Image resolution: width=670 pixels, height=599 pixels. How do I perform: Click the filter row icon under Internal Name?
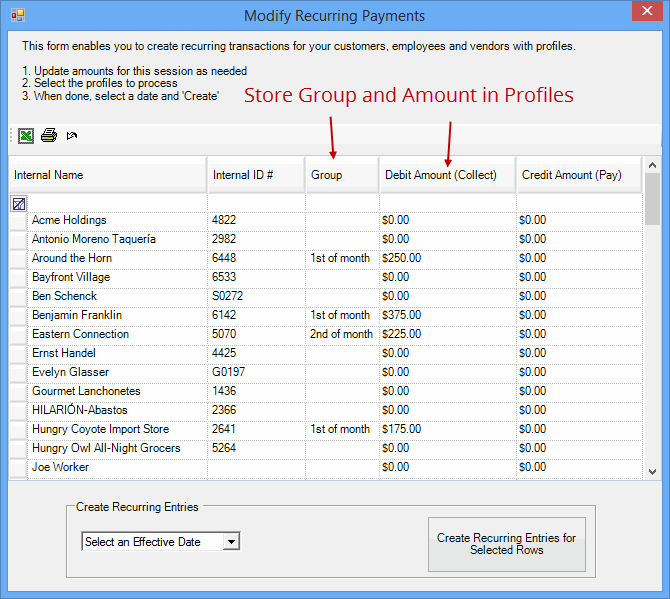[19, 203]
